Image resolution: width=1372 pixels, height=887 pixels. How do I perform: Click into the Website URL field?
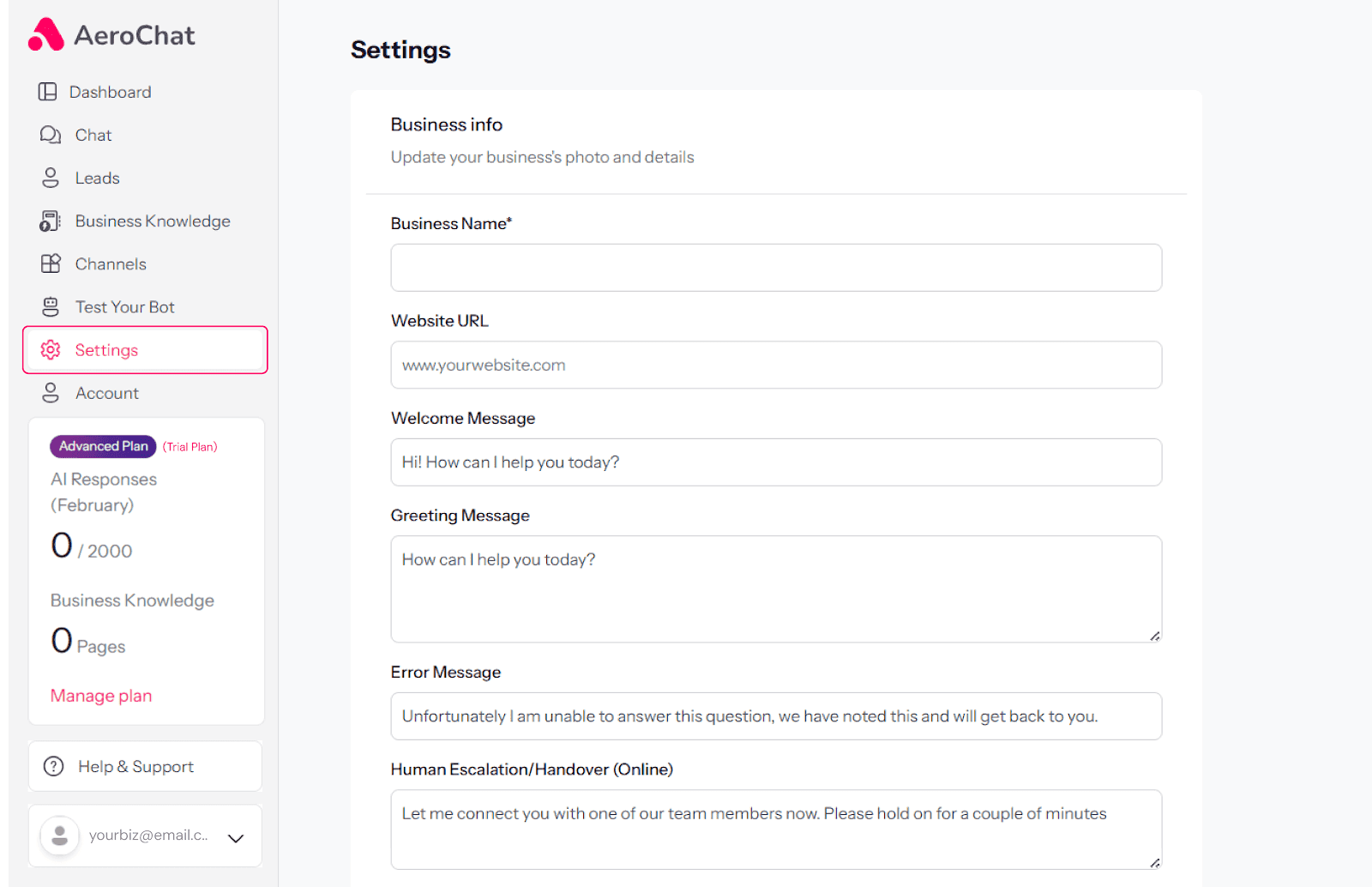point(776,365)
